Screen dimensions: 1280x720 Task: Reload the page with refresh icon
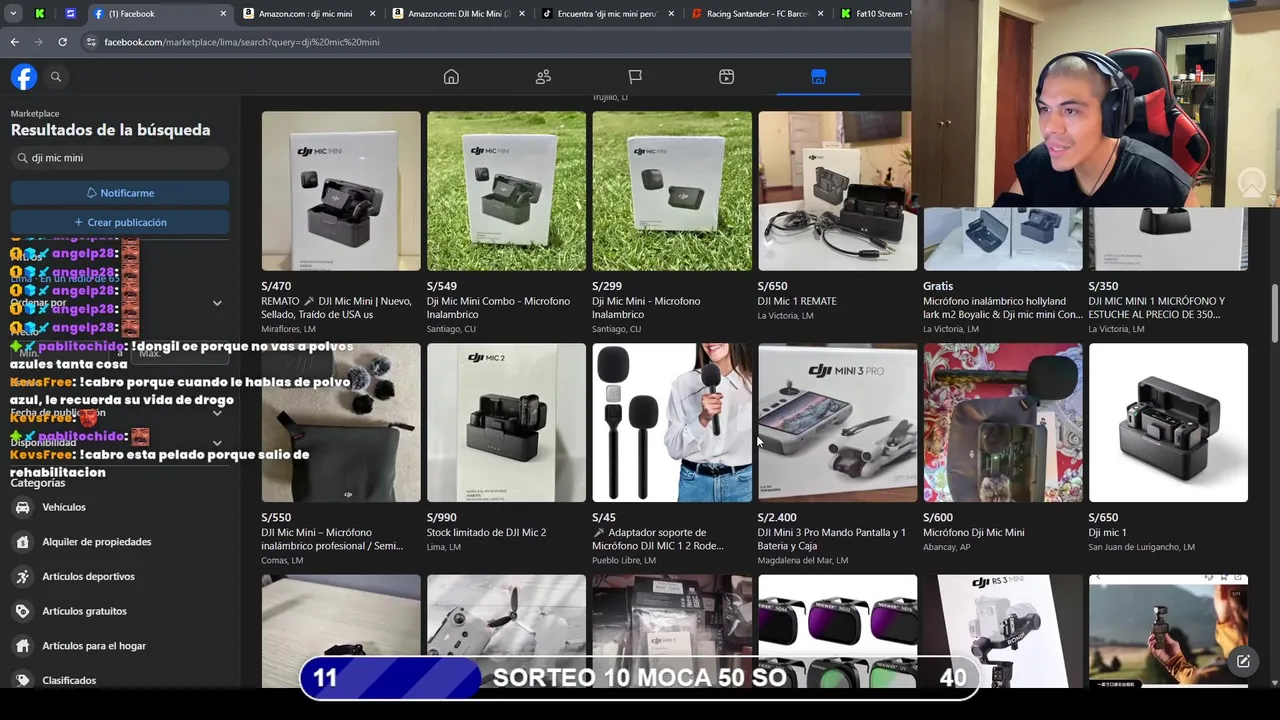(x=62, y=42)
